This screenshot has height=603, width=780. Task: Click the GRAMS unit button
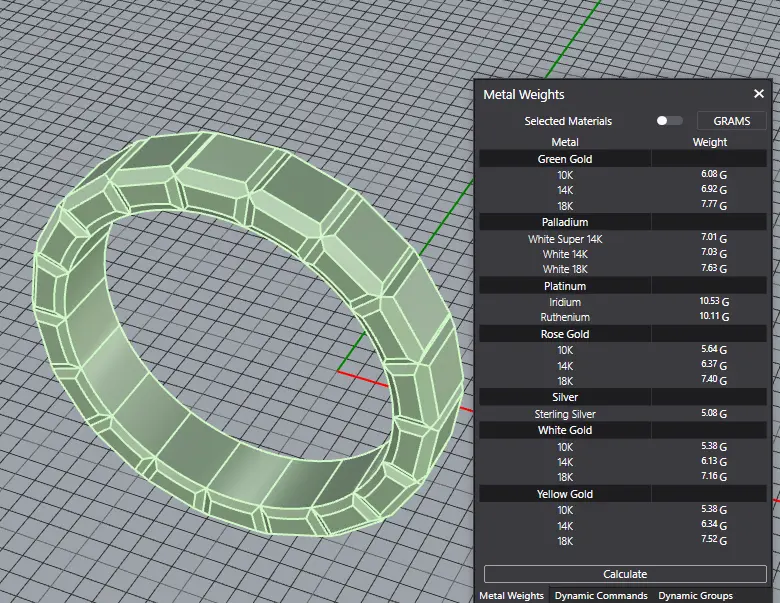(732, 121)
